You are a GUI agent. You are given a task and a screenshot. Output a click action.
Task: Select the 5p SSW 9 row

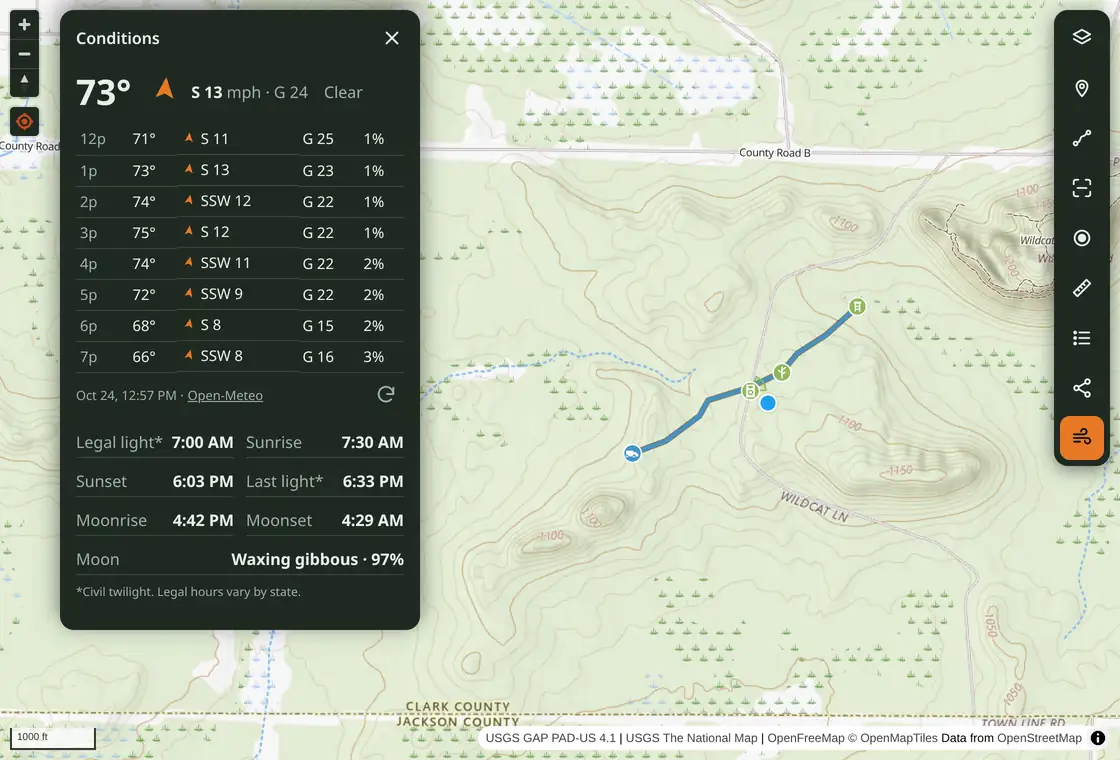pyautogui.click(x=240, y=294)
